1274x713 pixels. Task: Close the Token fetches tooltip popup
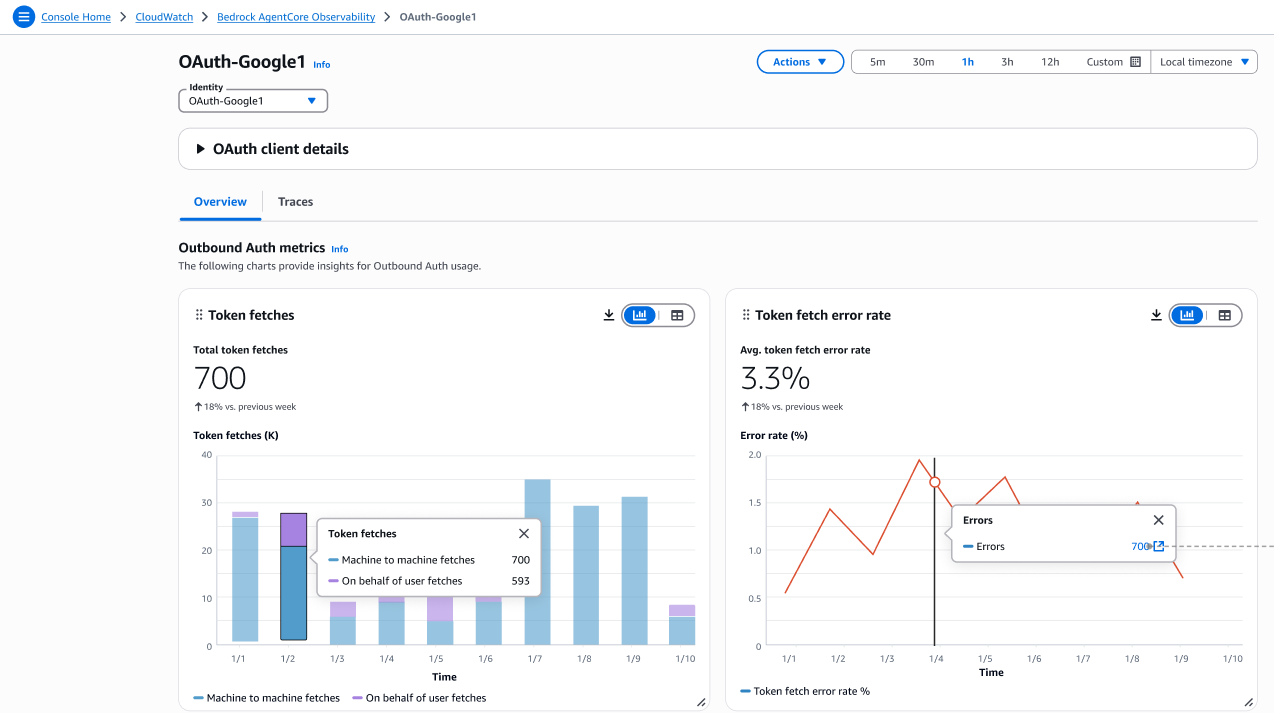pos(524,534)
